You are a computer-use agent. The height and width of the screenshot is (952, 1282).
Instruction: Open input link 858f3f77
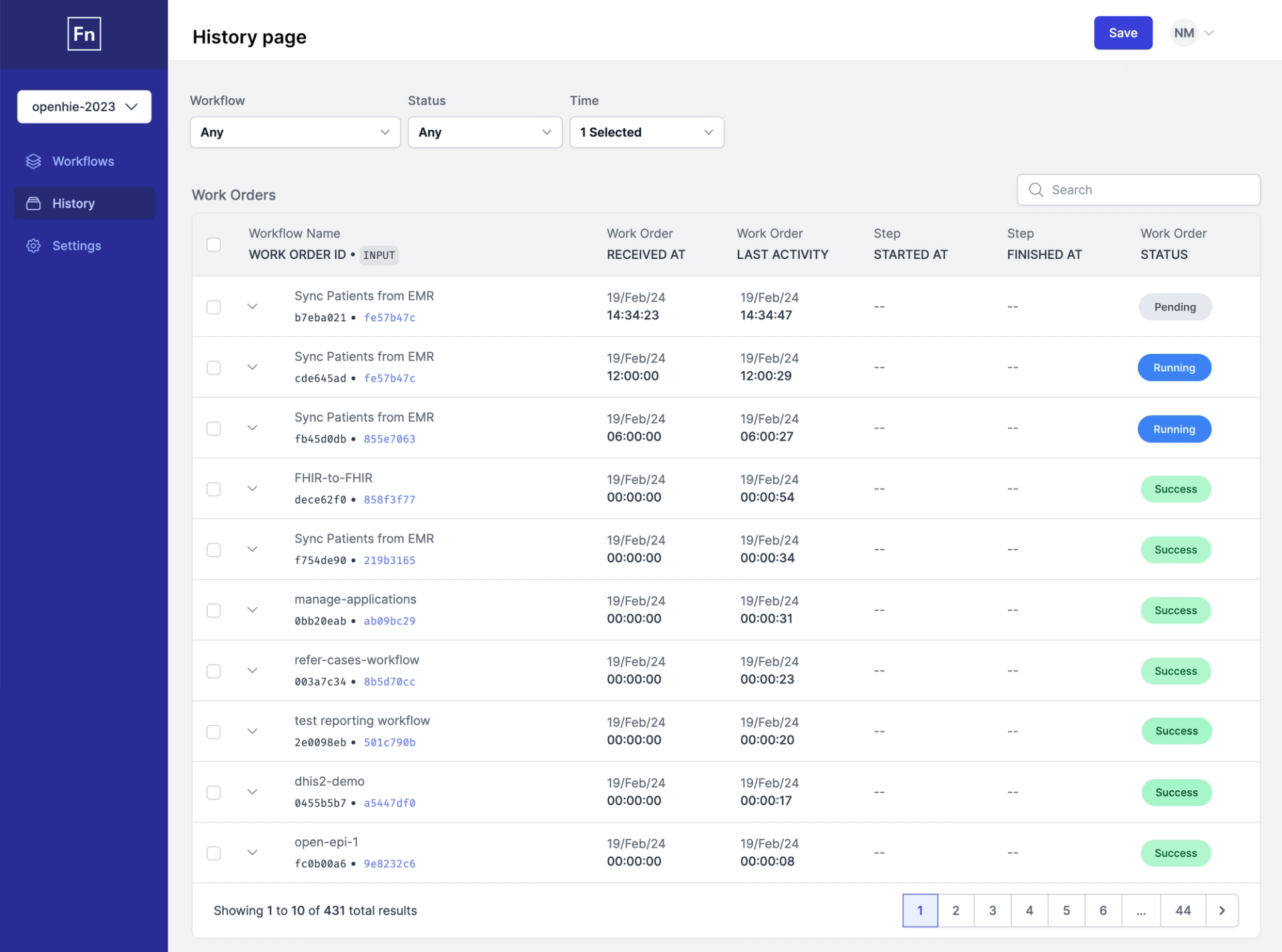click(389, 500)
